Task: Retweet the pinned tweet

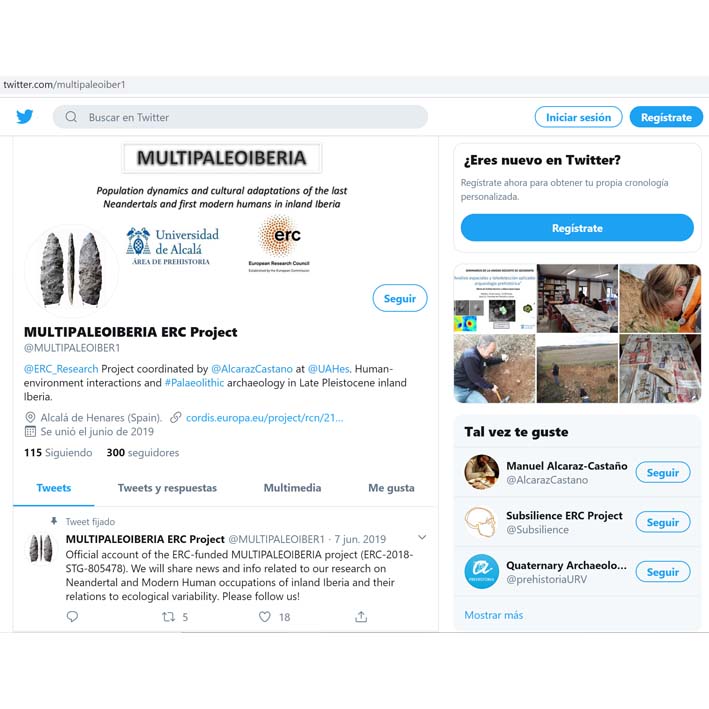Action: pos(169,616)
